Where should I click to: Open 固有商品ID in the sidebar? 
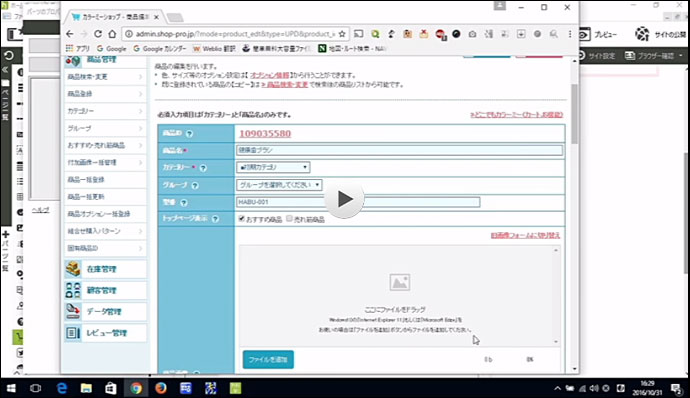(x=105, y=248)
